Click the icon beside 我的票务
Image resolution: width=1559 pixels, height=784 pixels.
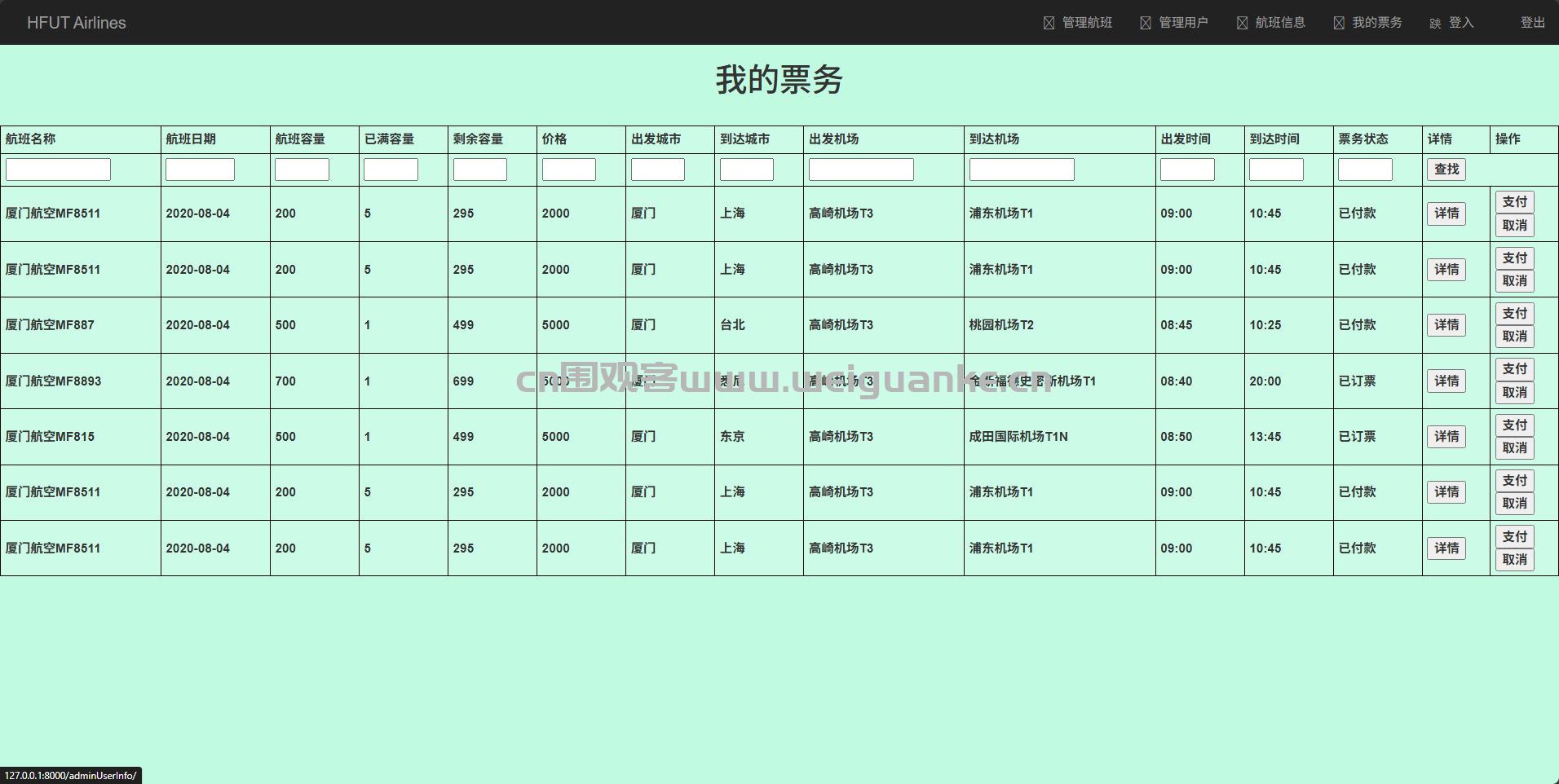(x=1339, y=23)
